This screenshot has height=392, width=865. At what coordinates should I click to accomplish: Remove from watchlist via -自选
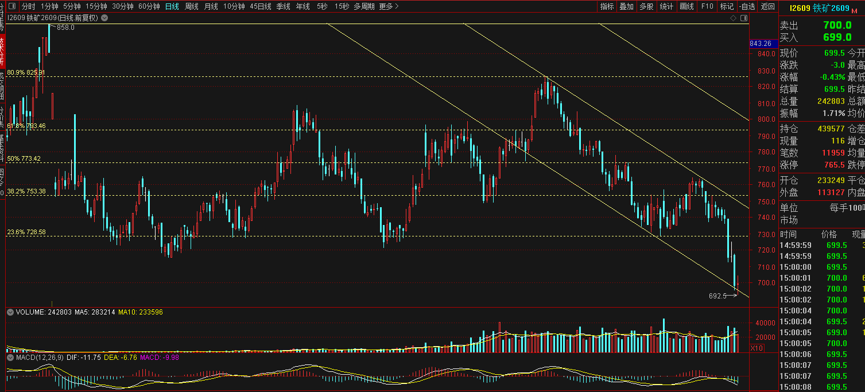pyautogui.click(x=747, y=7)
